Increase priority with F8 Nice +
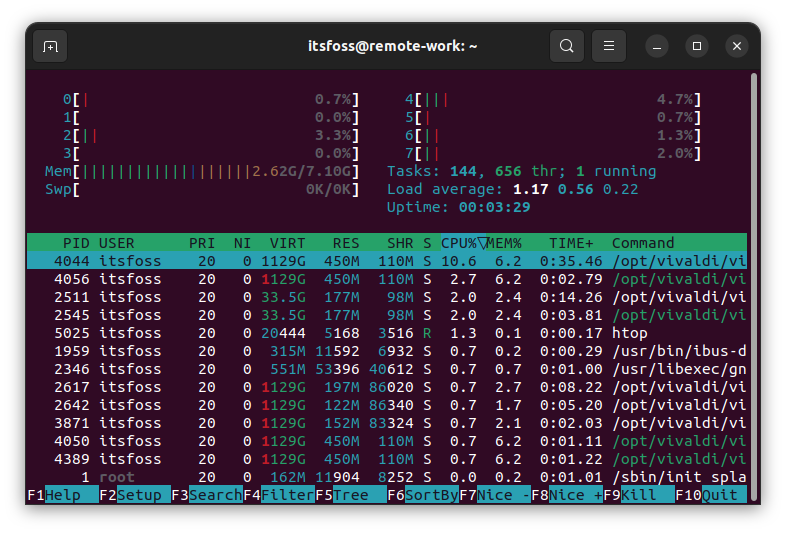Viewport: 786px width, 533px height. [x=574, y=495]
